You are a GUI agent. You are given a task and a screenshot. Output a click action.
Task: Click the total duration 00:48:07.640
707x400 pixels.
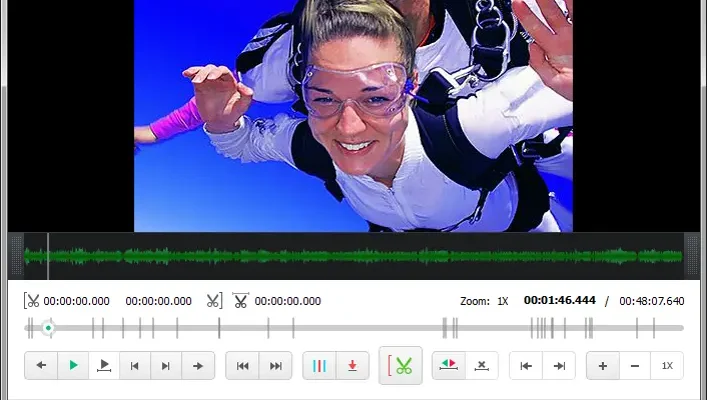tap(652, 301)
